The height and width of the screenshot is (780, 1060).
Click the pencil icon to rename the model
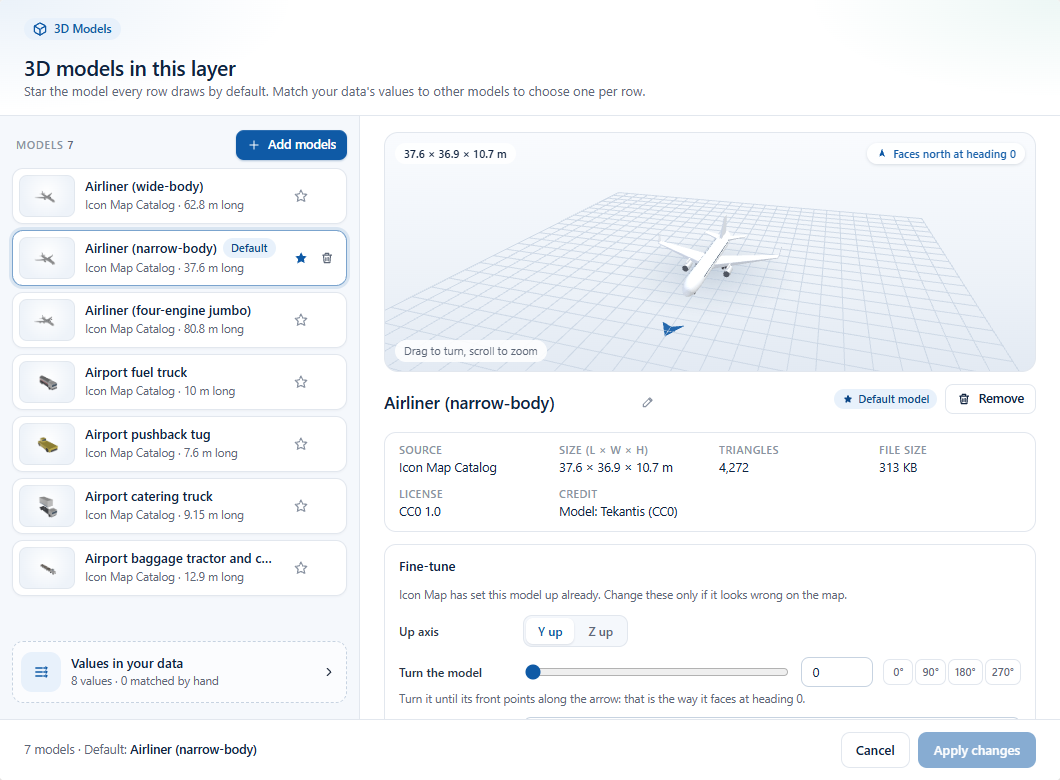point(647,403)
